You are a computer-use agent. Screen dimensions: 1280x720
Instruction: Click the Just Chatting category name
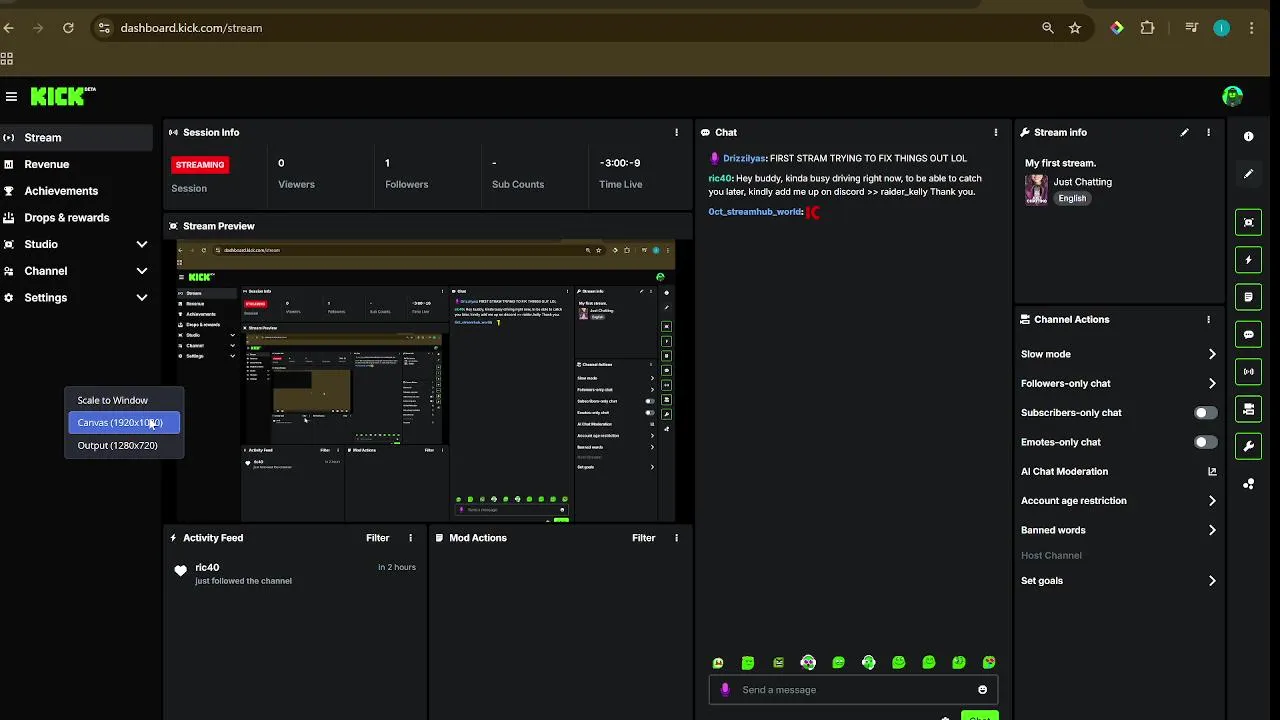[x=1082, y=182]
